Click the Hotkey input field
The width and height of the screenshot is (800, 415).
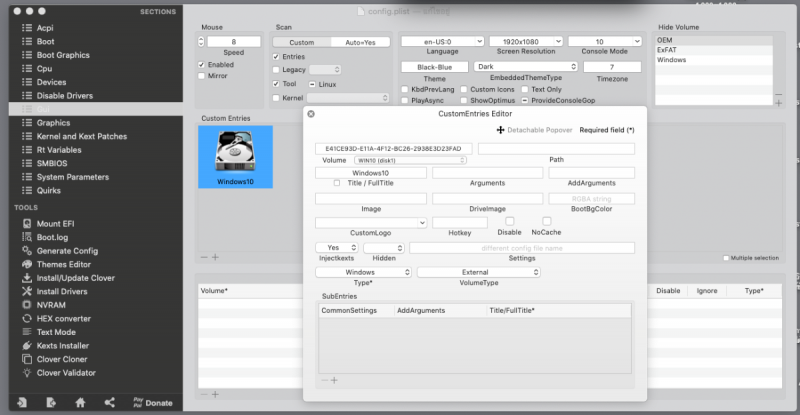tap(460, 223)
